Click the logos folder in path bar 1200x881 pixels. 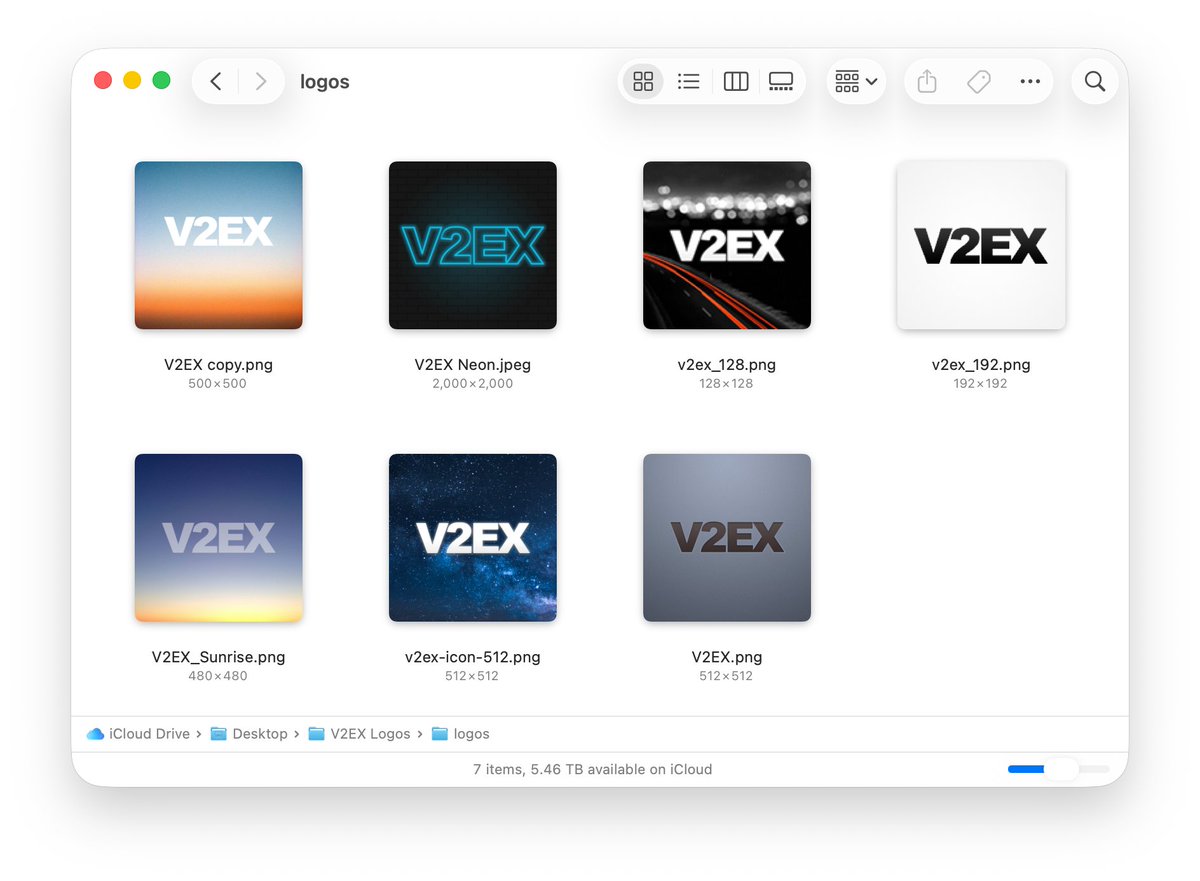tap(461, 734)
